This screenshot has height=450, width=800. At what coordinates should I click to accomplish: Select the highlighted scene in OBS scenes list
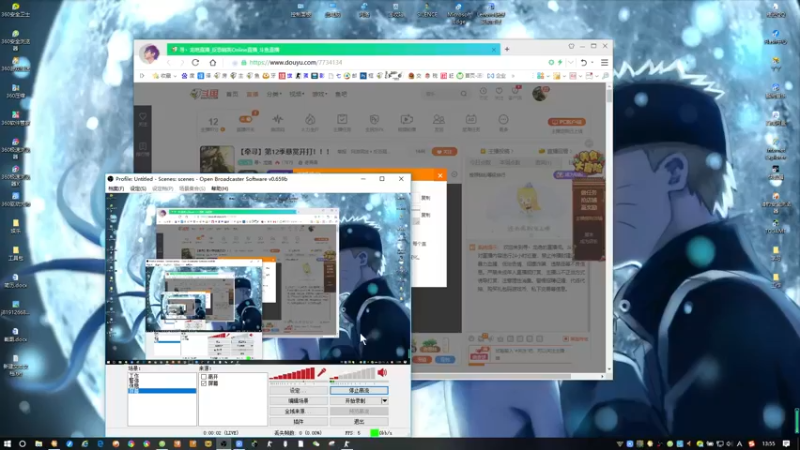coord(162,391)
